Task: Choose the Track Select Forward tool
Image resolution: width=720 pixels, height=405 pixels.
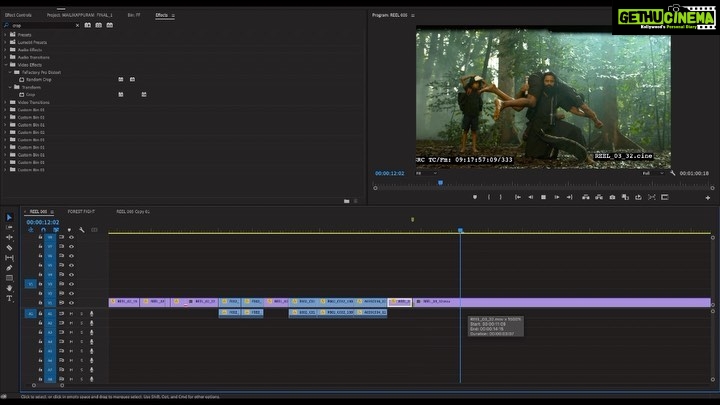Action: point(9,227)
